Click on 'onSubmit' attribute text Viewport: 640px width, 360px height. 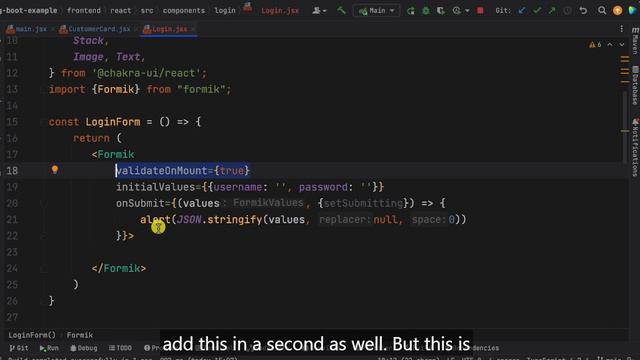coord(140,203)
